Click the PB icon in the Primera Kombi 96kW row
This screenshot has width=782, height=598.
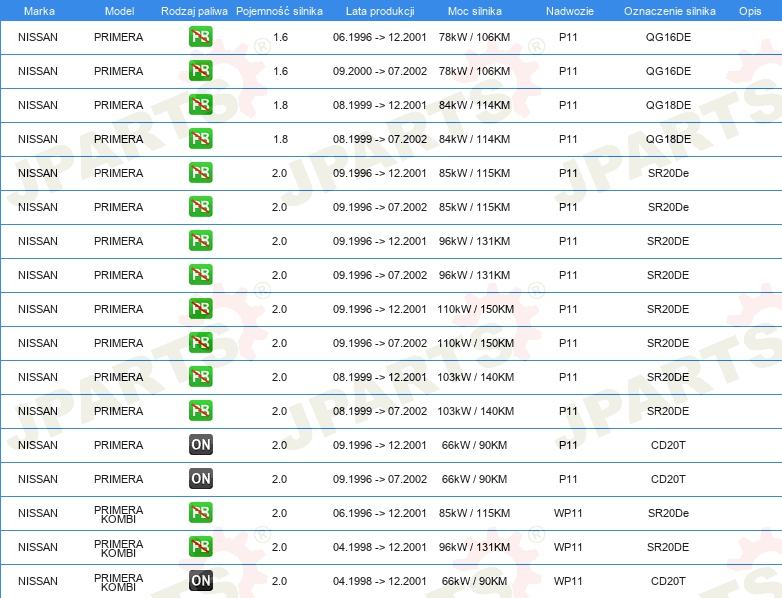coord(200,547)
